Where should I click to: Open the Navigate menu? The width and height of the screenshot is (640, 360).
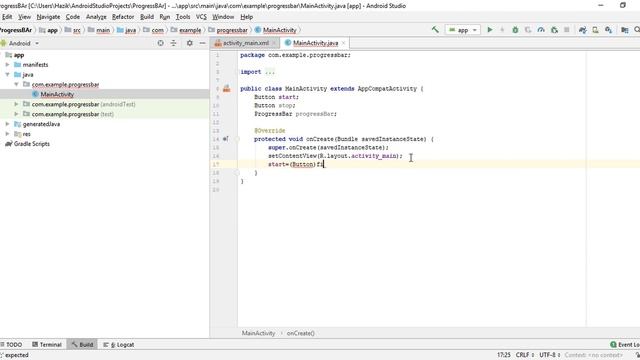[48, 17]
